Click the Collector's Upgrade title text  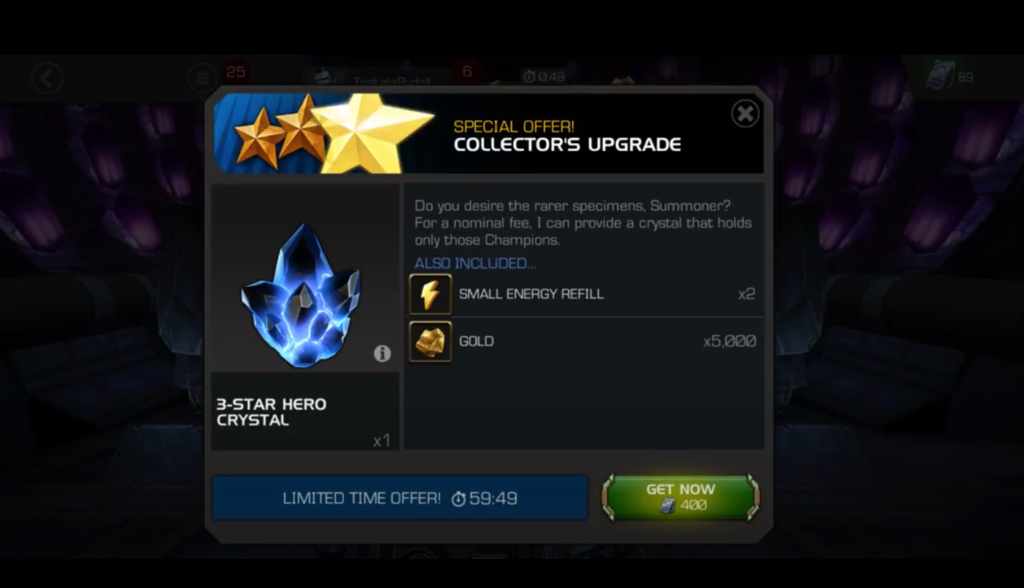[x=568, y=144]
